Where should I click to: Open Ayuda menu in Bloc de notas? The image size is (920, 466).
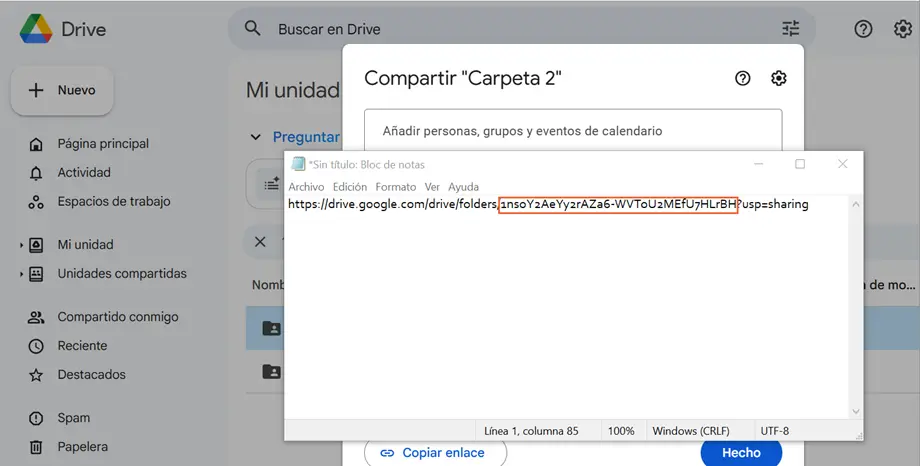pyautogui.click(x=464, y=187)
